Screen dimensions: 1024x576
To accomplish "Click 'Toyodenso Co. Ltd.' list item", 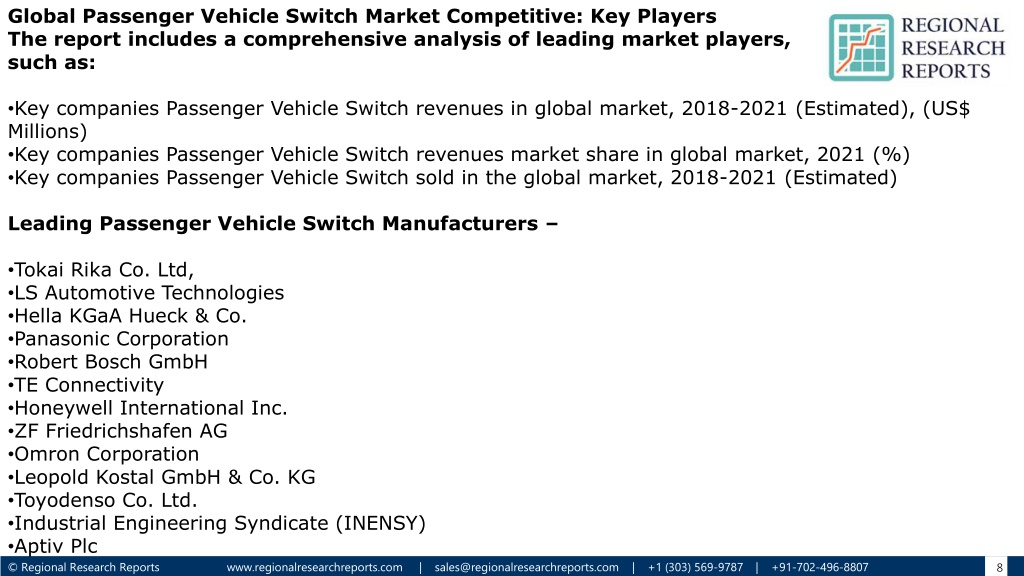I will click(103, 500).
